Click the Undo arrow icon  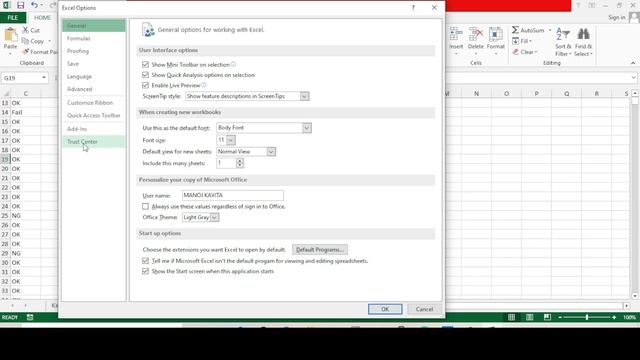click(x=34, y=5)
